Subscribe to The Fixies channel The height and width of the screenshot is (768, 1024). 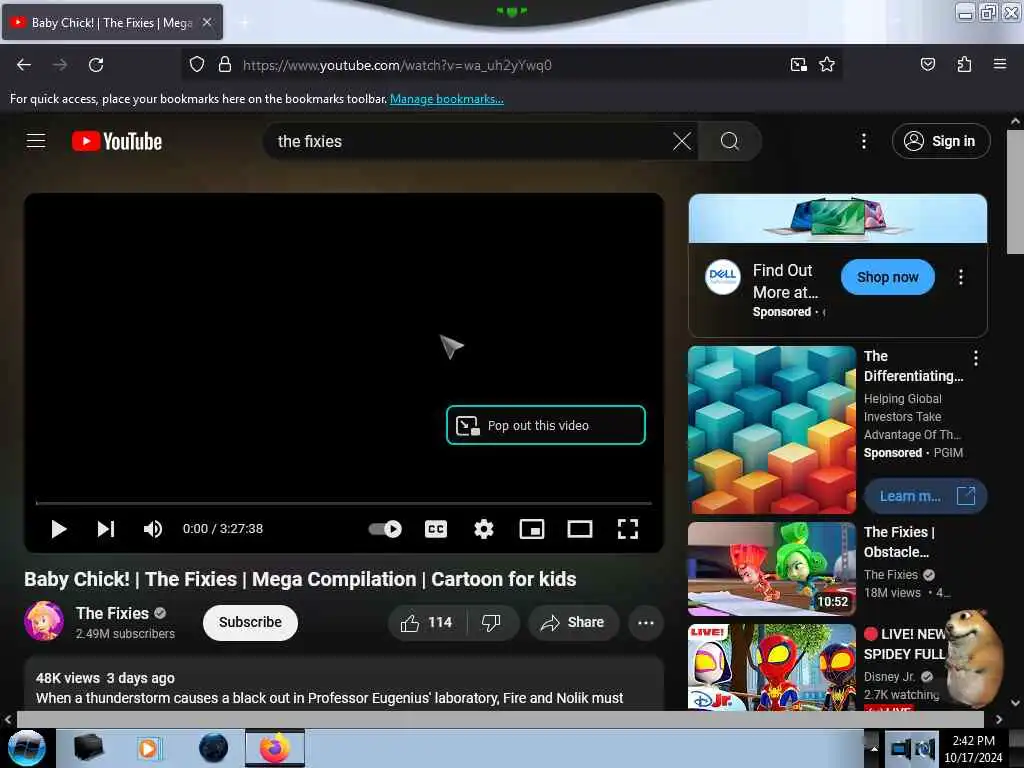(x=250, y=622)
